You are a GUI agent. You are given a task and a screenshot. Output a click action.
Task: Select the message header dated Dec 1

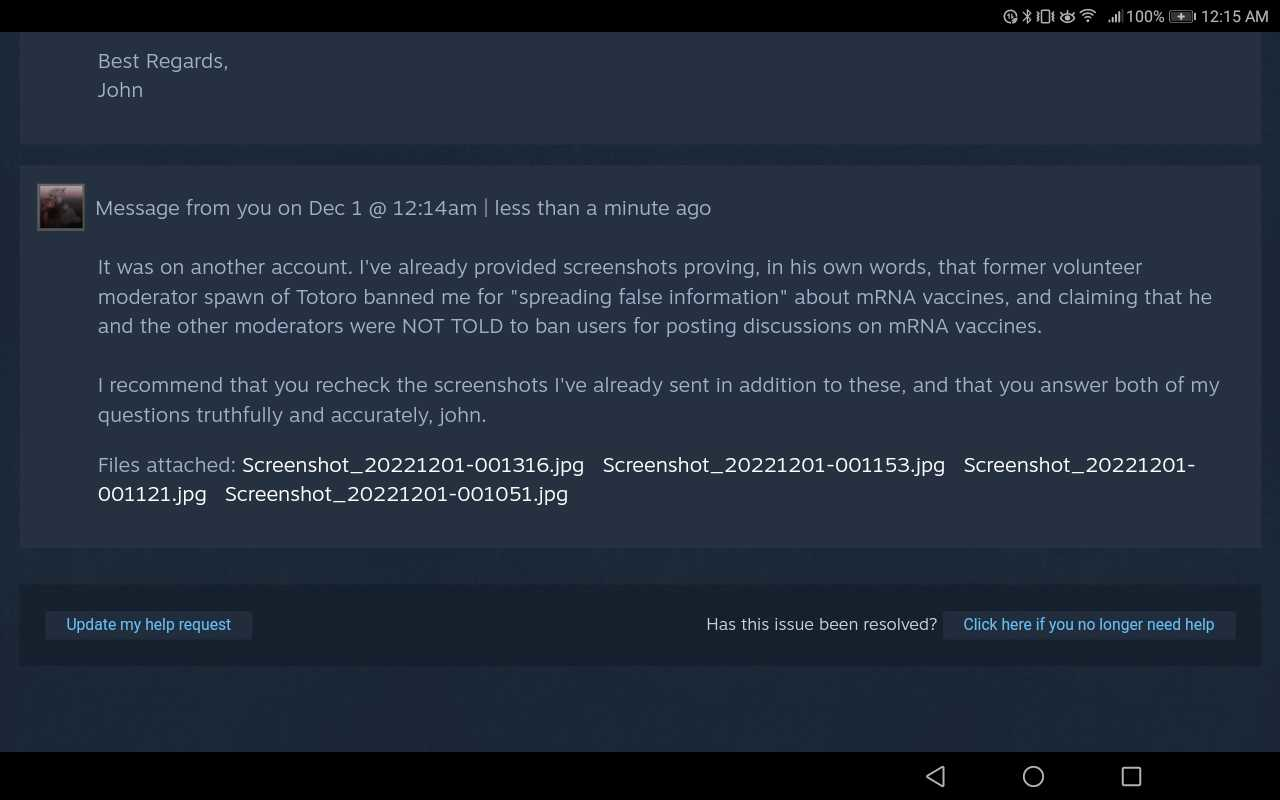(x=403, y=208)
